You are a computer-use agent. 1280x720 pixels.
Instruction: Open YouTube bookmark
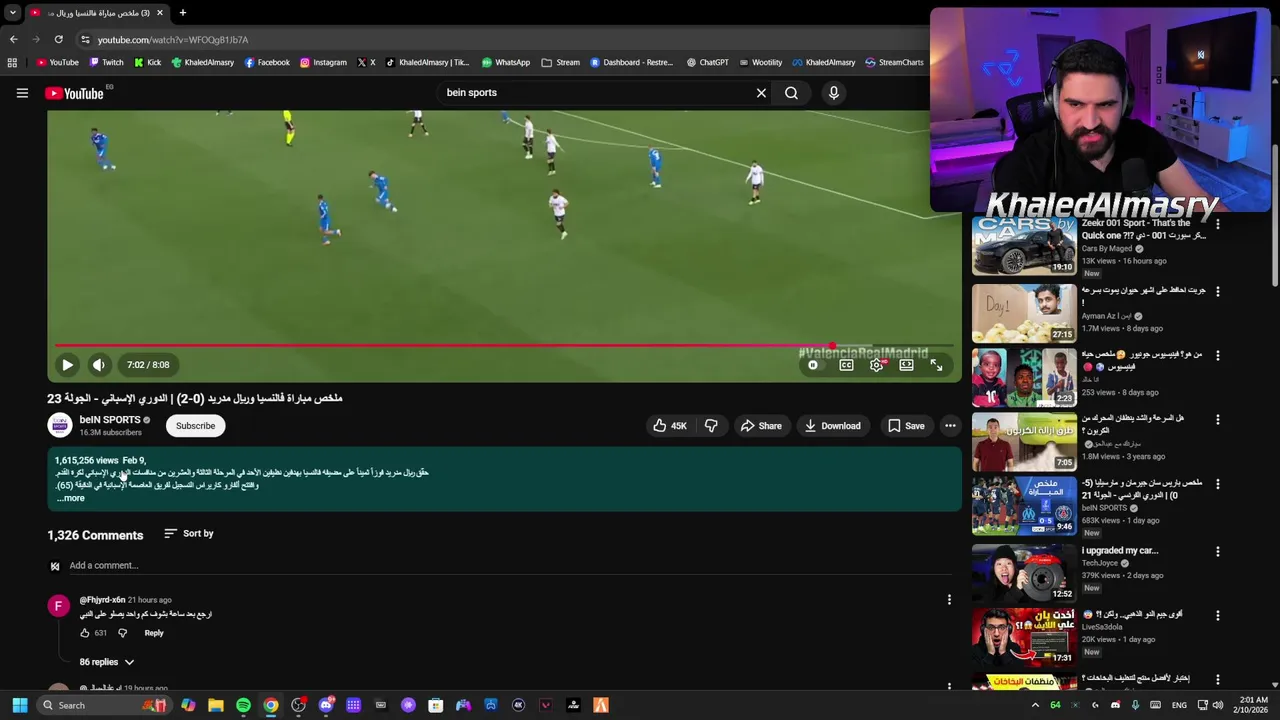click(57, 62)
